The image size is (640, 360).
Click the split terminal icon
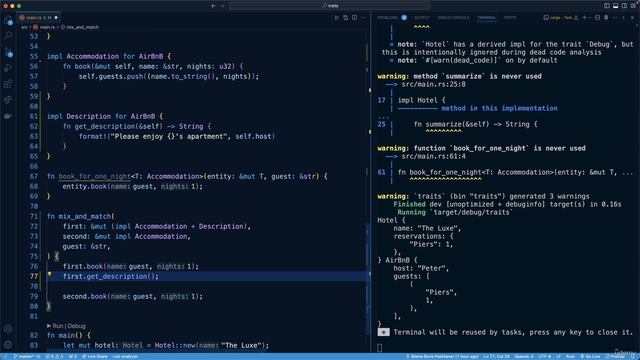598,18
